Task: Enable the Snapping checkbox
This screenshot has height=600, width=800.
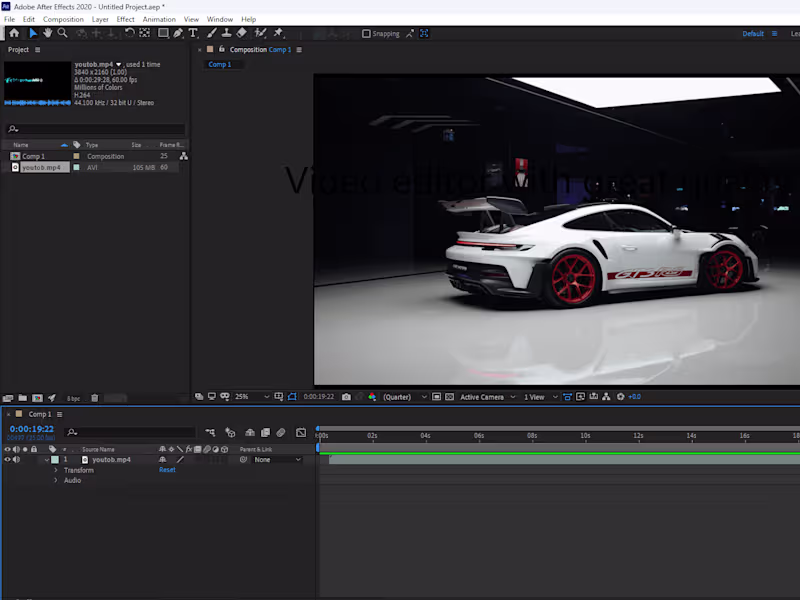Action: point(368,33)
